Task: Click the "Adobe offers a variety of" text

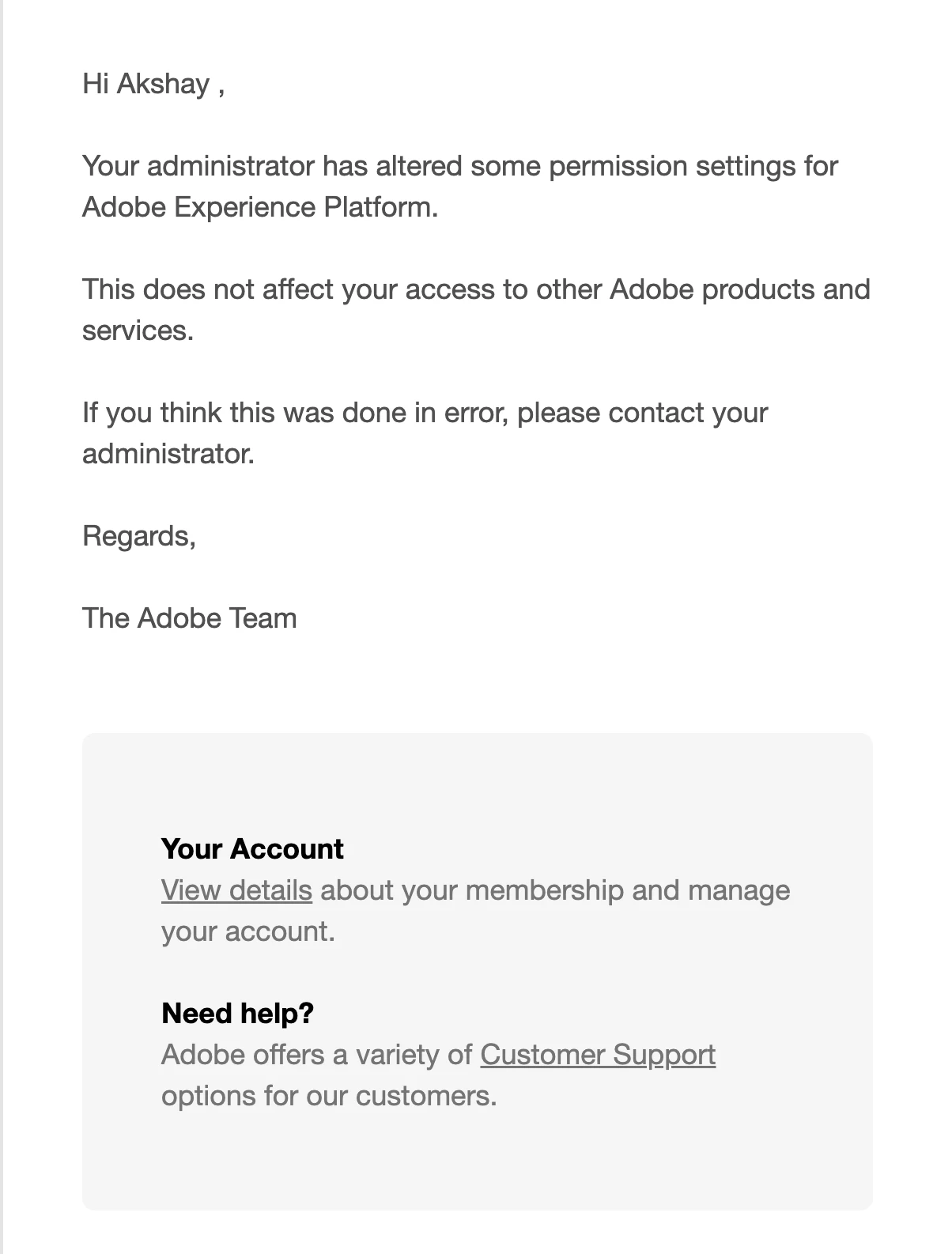Action: pos(316,1055)
